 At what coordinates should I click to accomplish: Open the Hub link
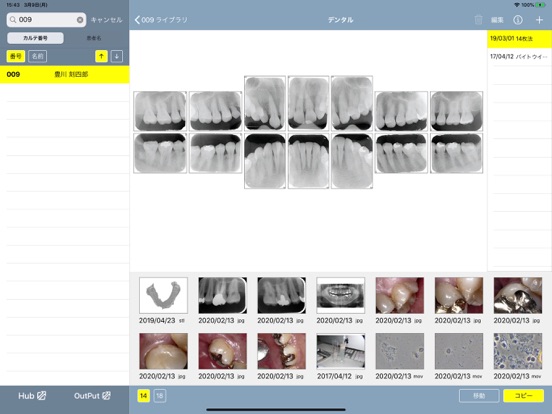pos(32,396)
